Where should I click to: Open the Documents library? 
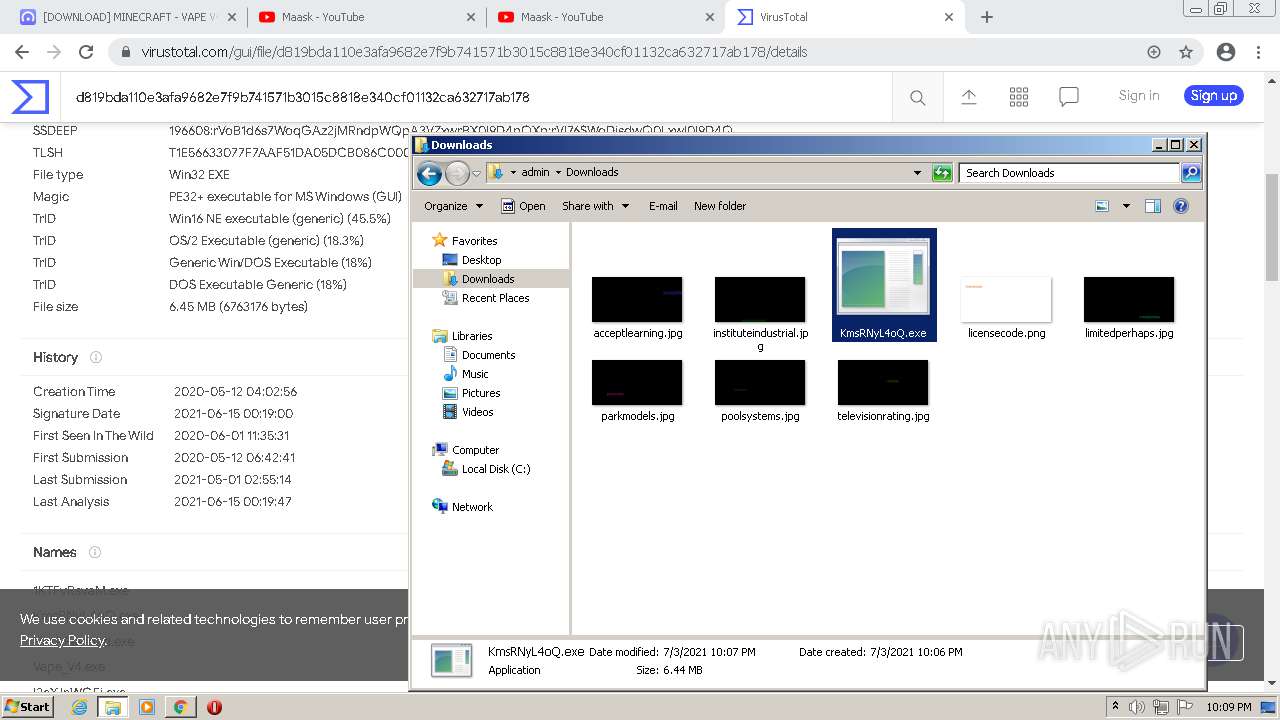coord(488,355)
